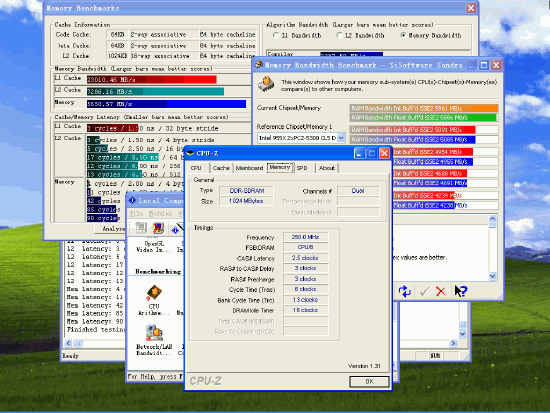Switch to the Mainboard tab in CPU-Z
550x413 pixels.
[249, 168]
